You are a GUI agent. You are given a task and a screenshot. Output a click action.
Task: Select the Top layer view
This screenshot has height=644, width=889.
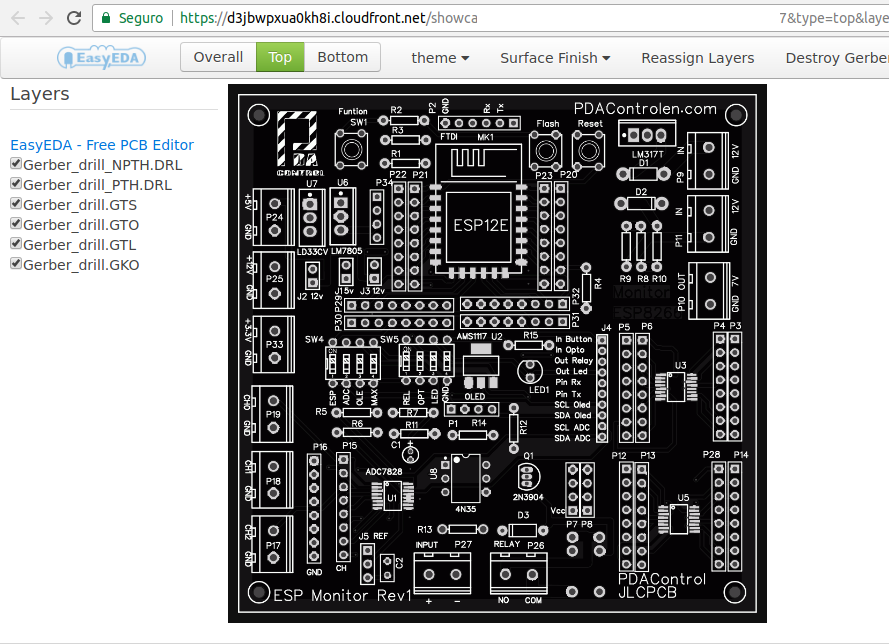tap(280, 57)
